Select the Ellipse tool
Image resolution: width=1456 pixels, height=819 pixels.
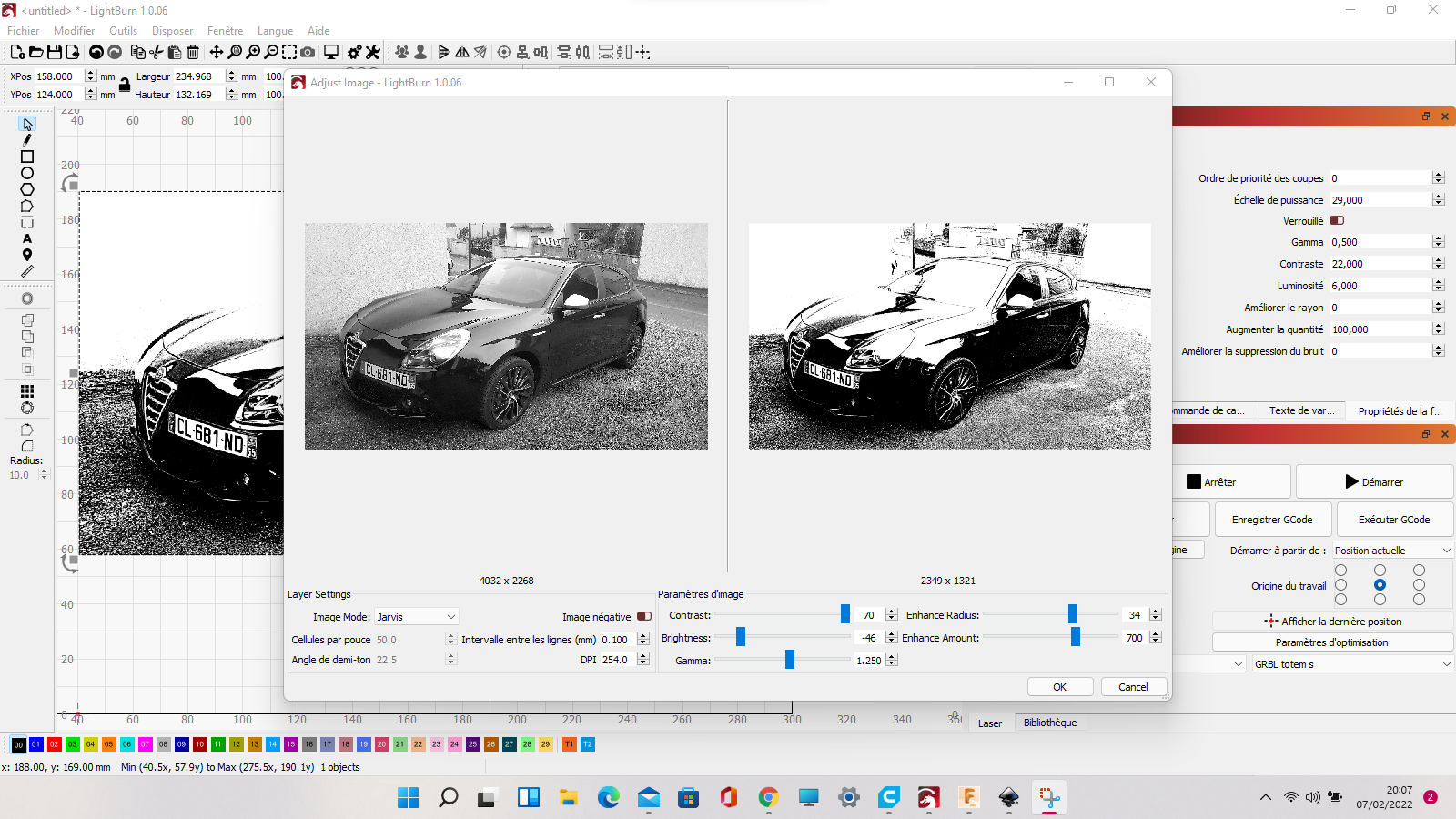[27, 173]
